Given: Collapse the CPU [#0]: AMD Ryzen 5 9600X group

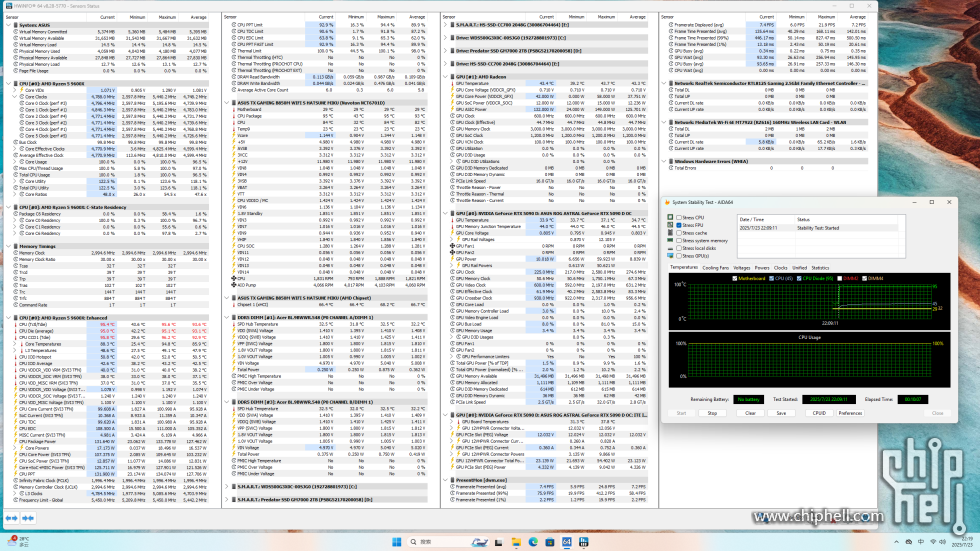Looking at the screenshot, I should click(8, 83).
